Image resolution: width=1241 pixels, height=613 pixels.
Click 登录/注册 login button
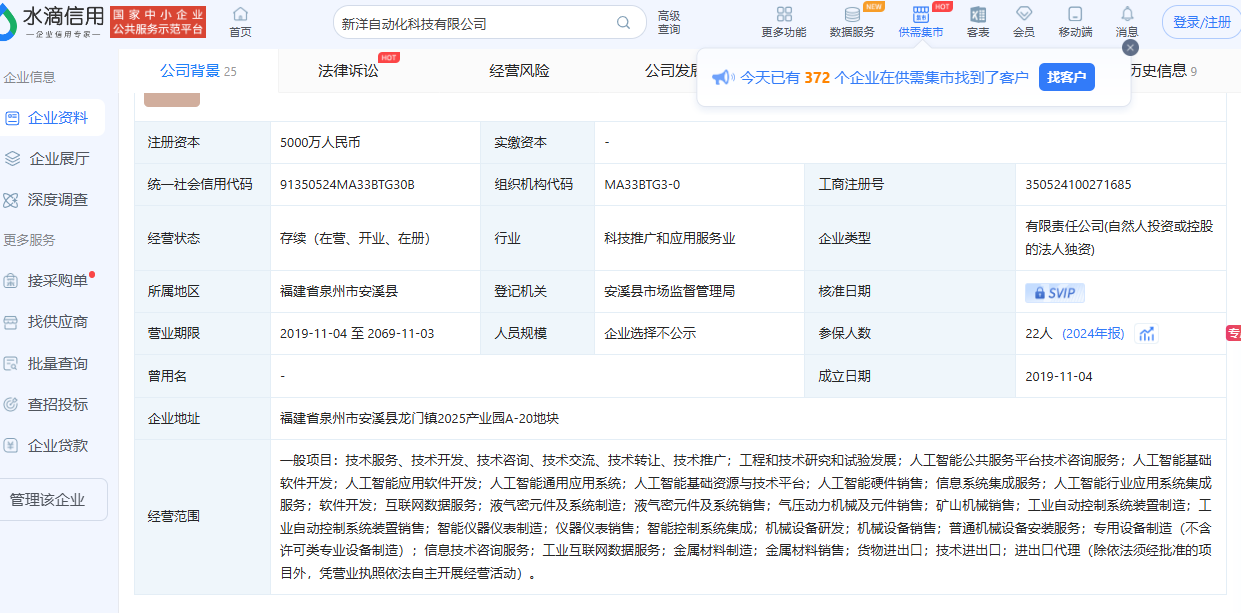click(x=1201, y=22)
